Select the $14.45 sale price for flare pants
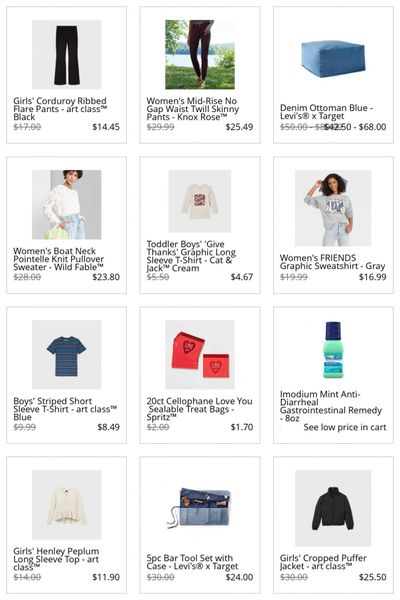 106,127
